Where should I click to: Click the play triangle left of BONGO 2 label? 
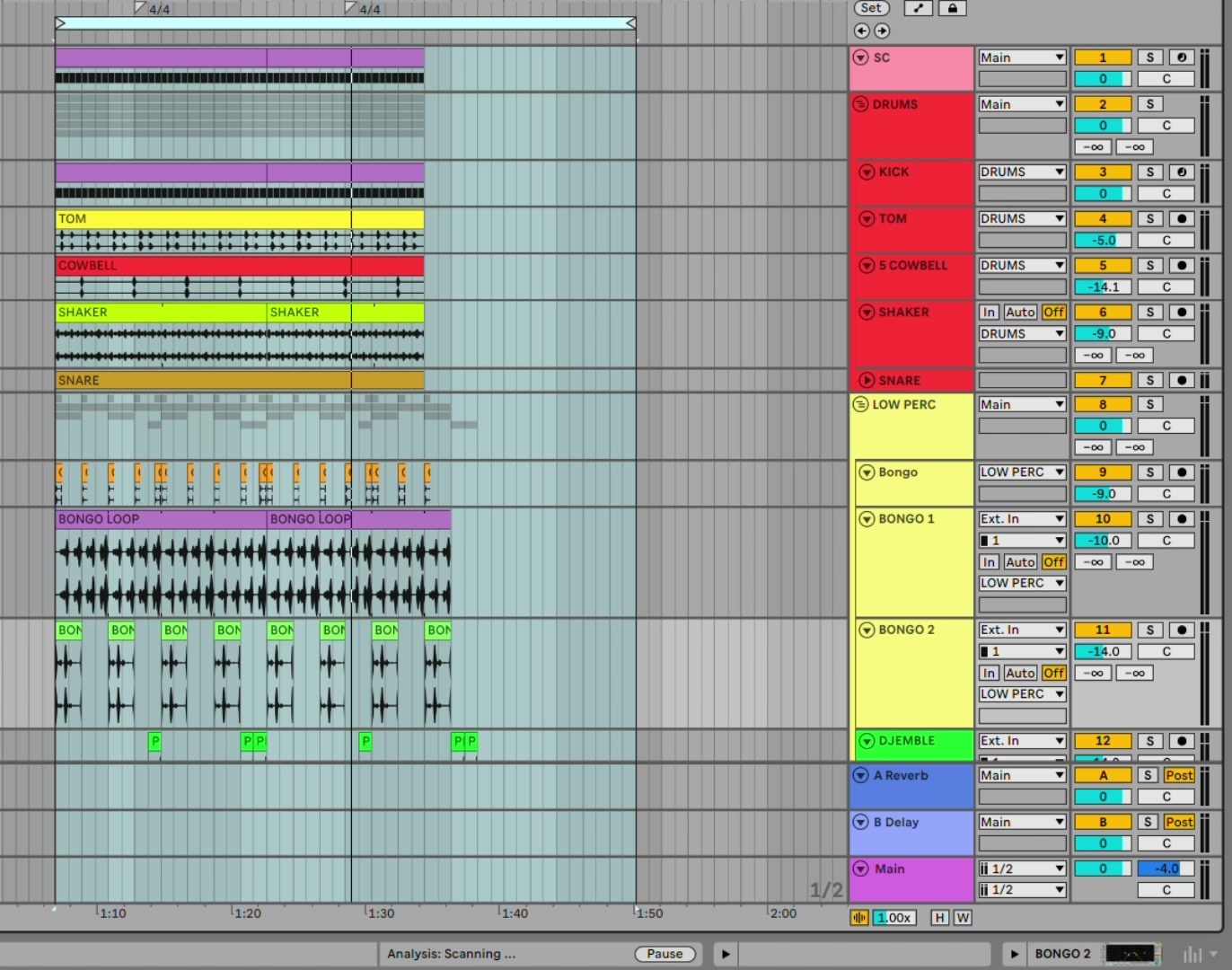pyautogui.click(x=1015, y=954)
